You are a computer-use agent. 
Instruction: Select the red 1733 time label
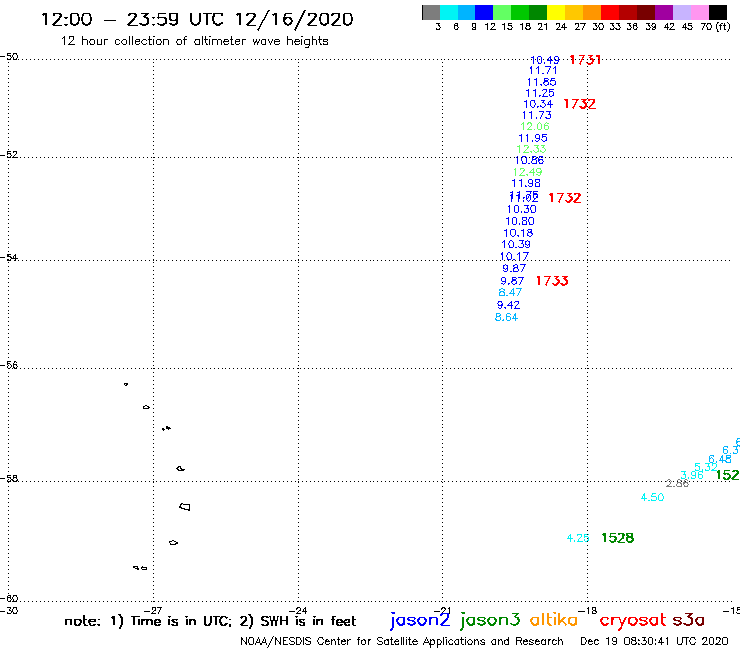tap(552, 281)
